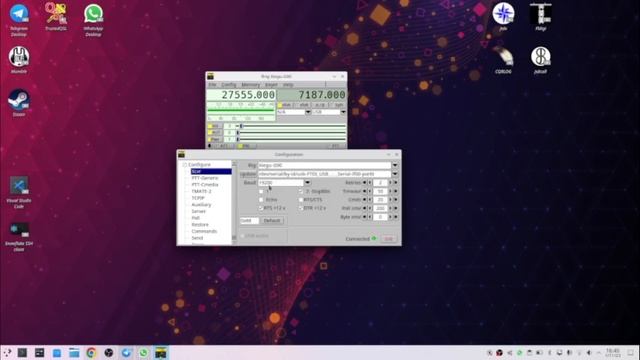Click the Vol slider in flrig
Viewport: 640px width, 360px height.
[291, 126]
